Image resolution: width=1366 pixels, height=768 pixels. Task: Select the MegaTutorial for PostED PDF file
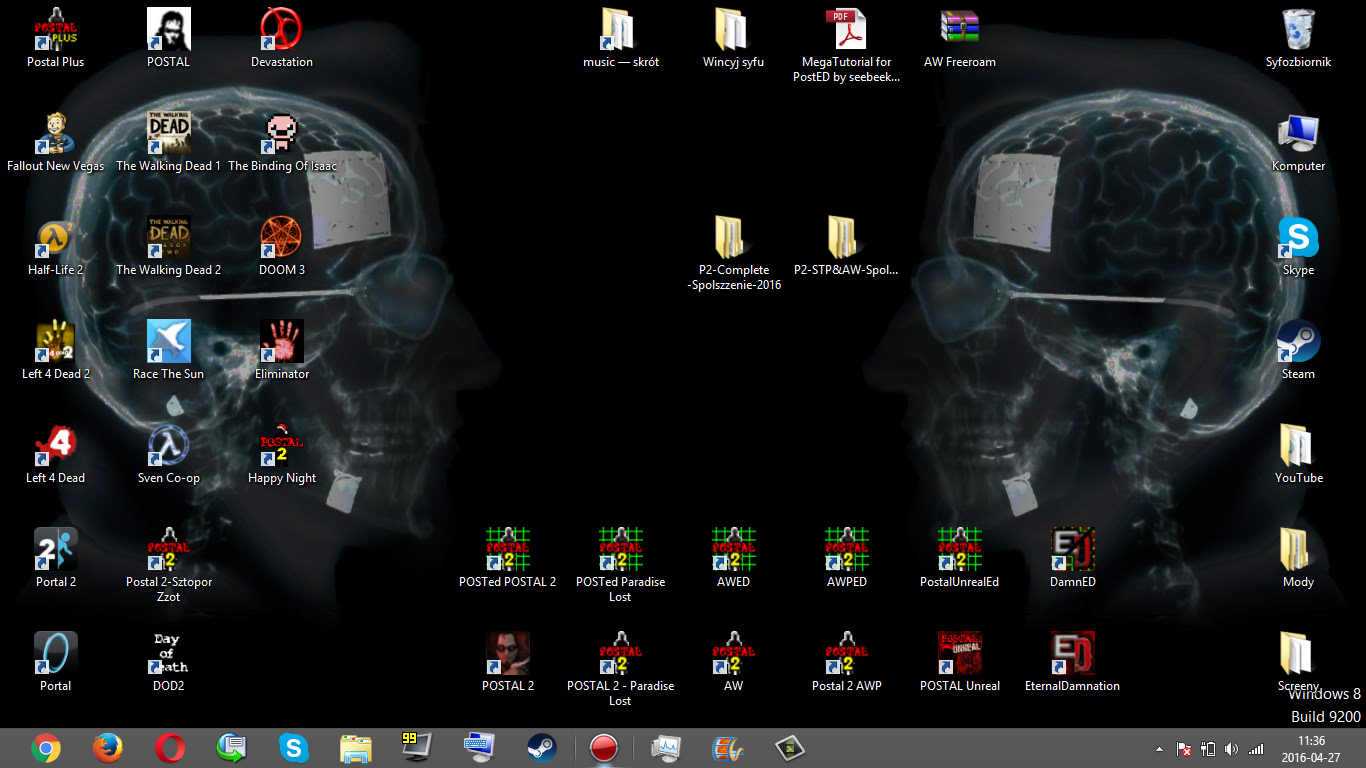847,45
